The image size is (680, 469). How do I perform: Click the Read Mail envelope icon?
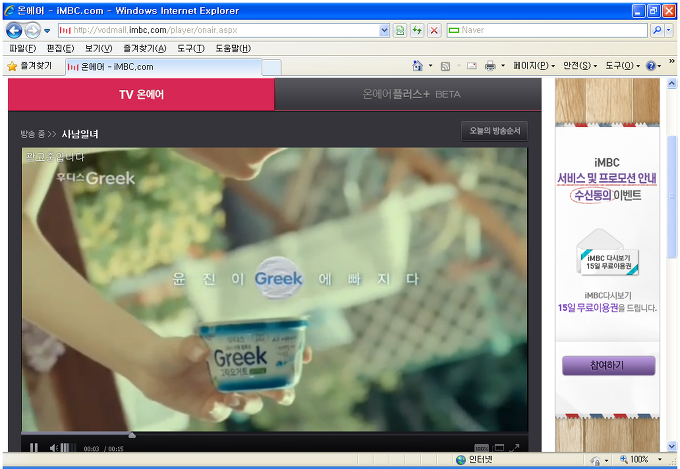click(x=472, y=66)
